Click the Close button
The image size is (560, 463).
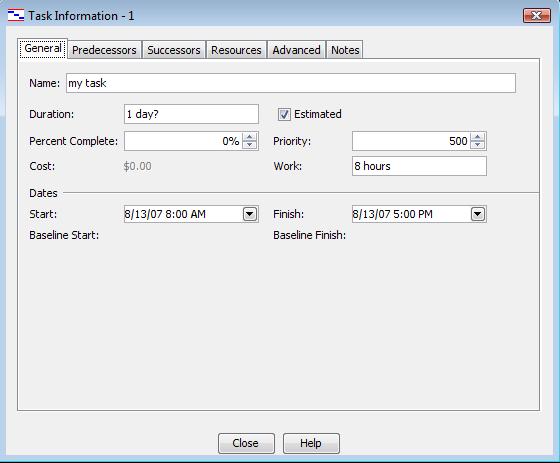point(246,443)
